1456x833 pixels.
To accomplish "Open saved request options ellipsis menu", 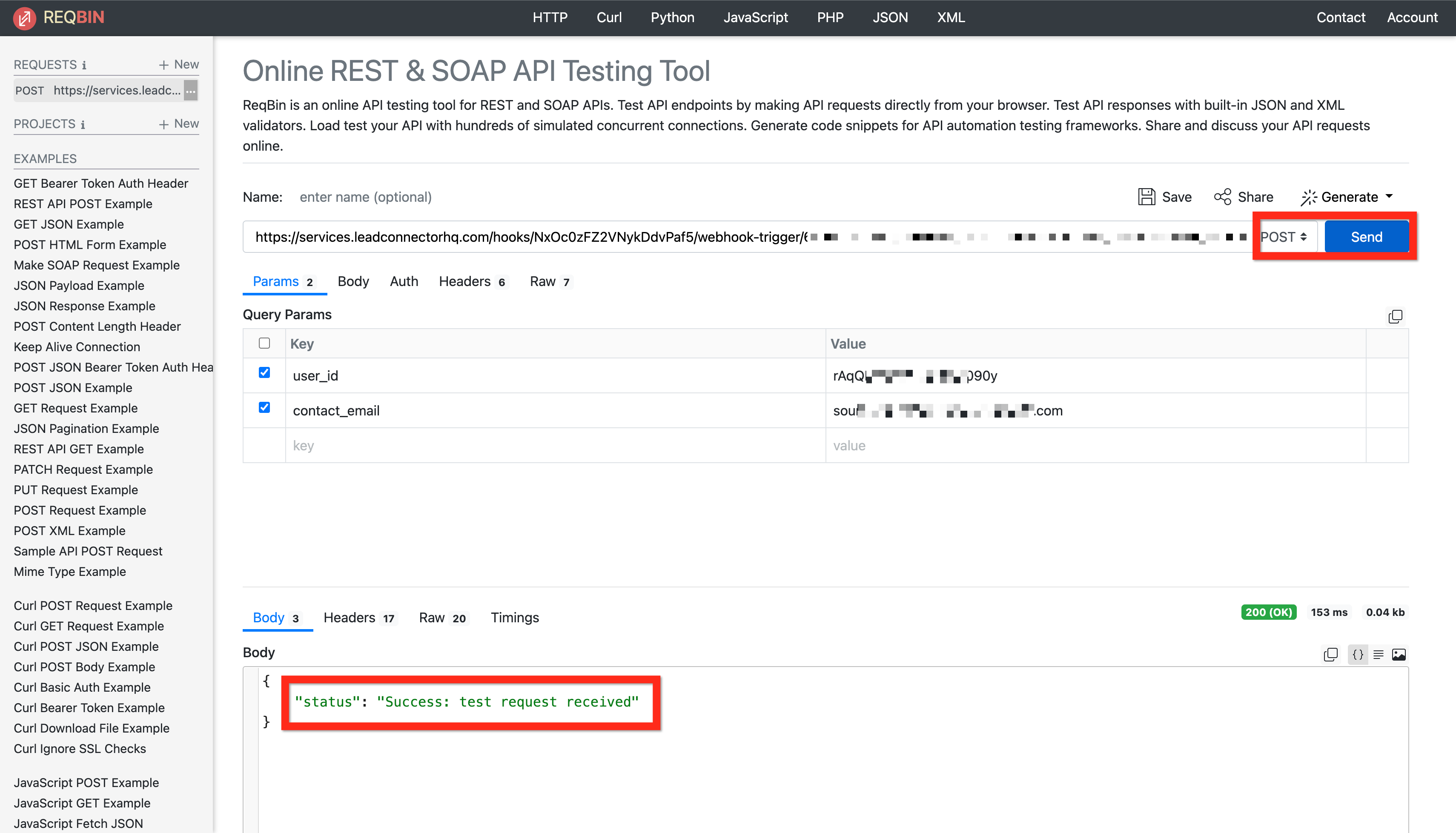I will click(190, 90).
